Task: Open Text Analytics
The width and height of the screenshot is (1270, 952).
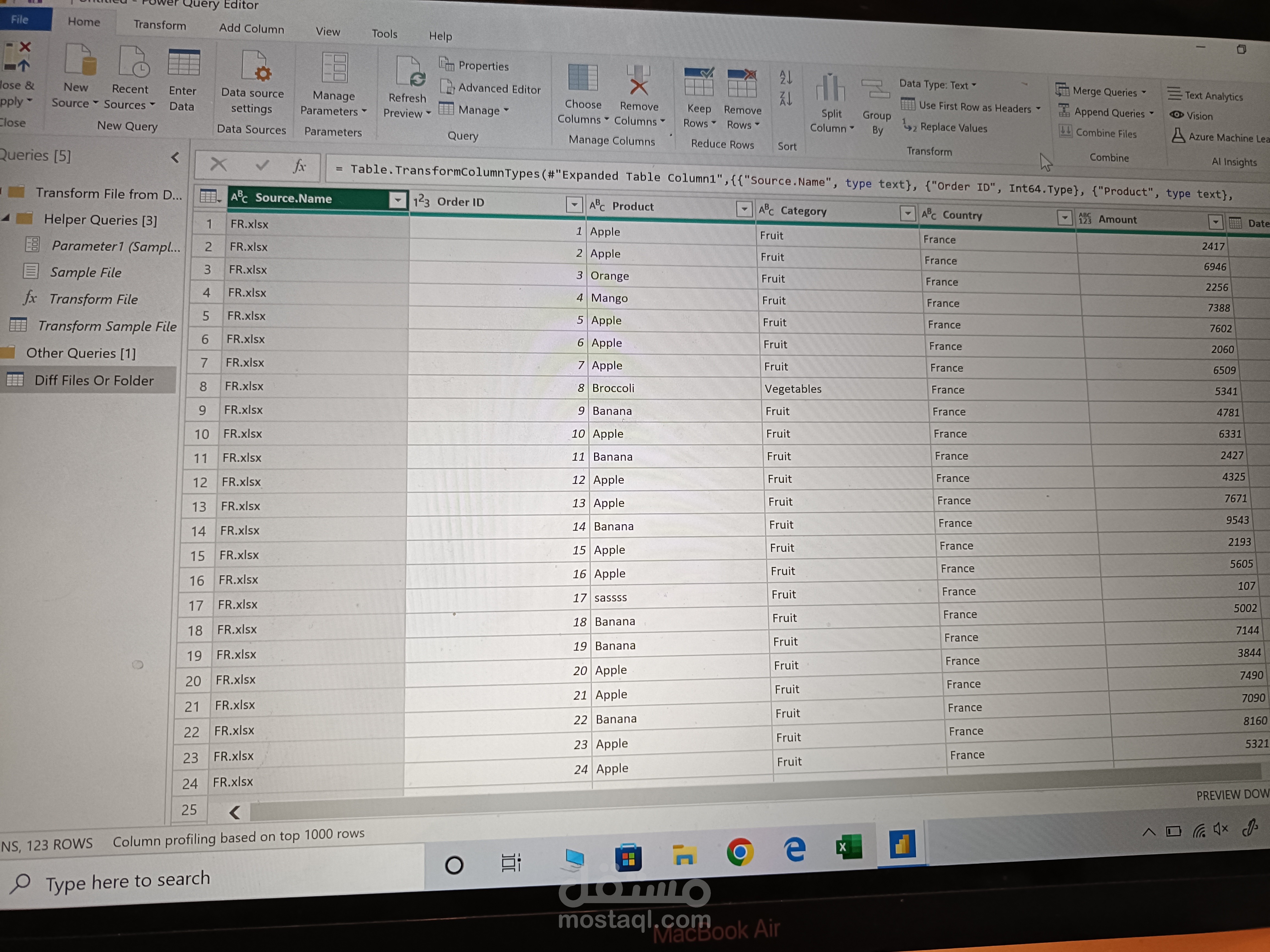Action: 1205,95
